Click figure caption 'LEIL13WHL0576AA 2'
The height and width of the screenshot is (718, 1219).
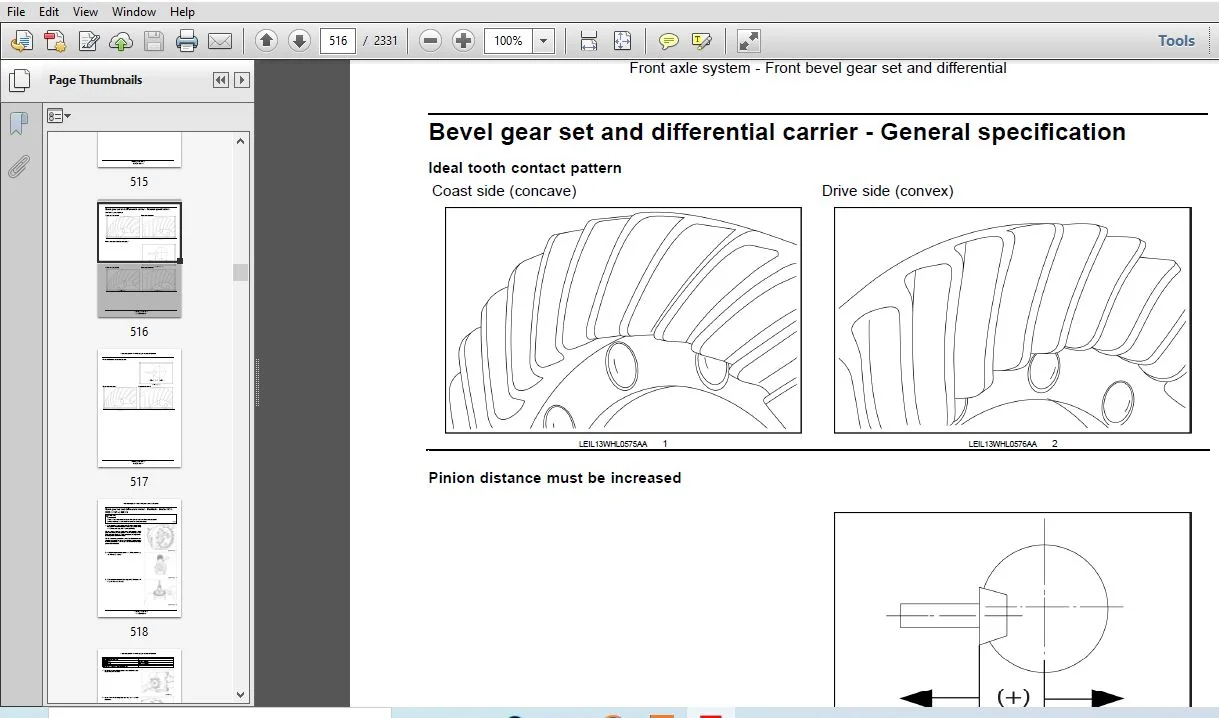coord(1013,443)
